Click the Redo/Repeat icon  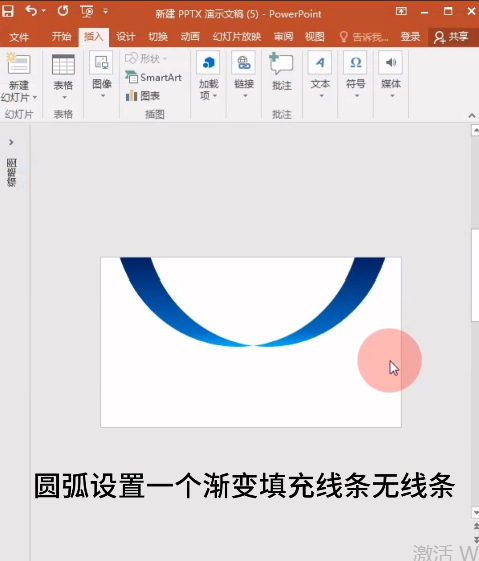click(63, 11)
